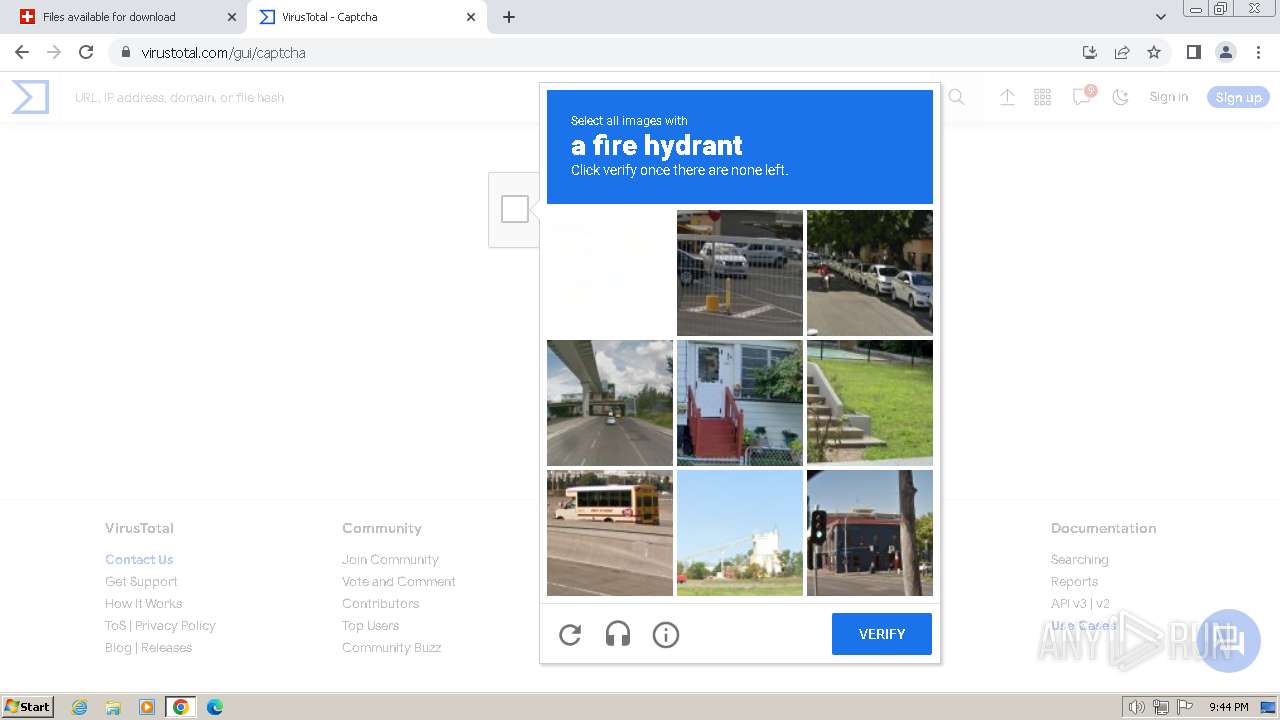Click the VERIFY button
1280x720 pixels.
coord(882,634)
